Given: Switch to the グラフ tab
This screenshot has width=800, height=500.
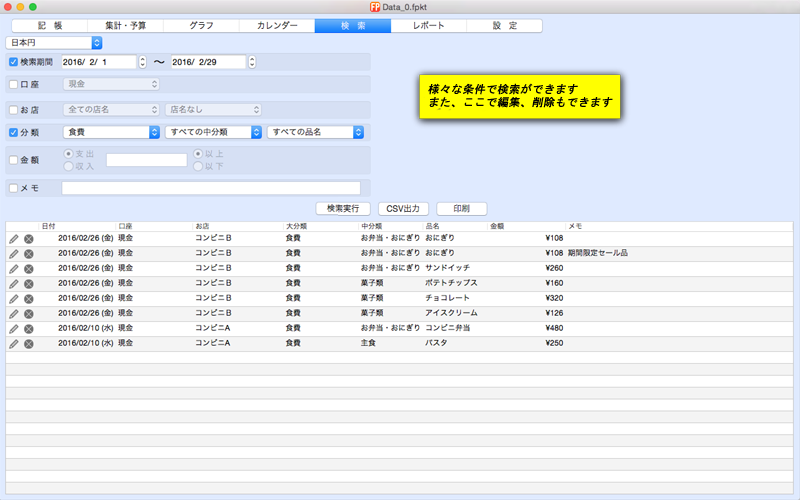Looking at the screenshot, I should pos(201,26).
